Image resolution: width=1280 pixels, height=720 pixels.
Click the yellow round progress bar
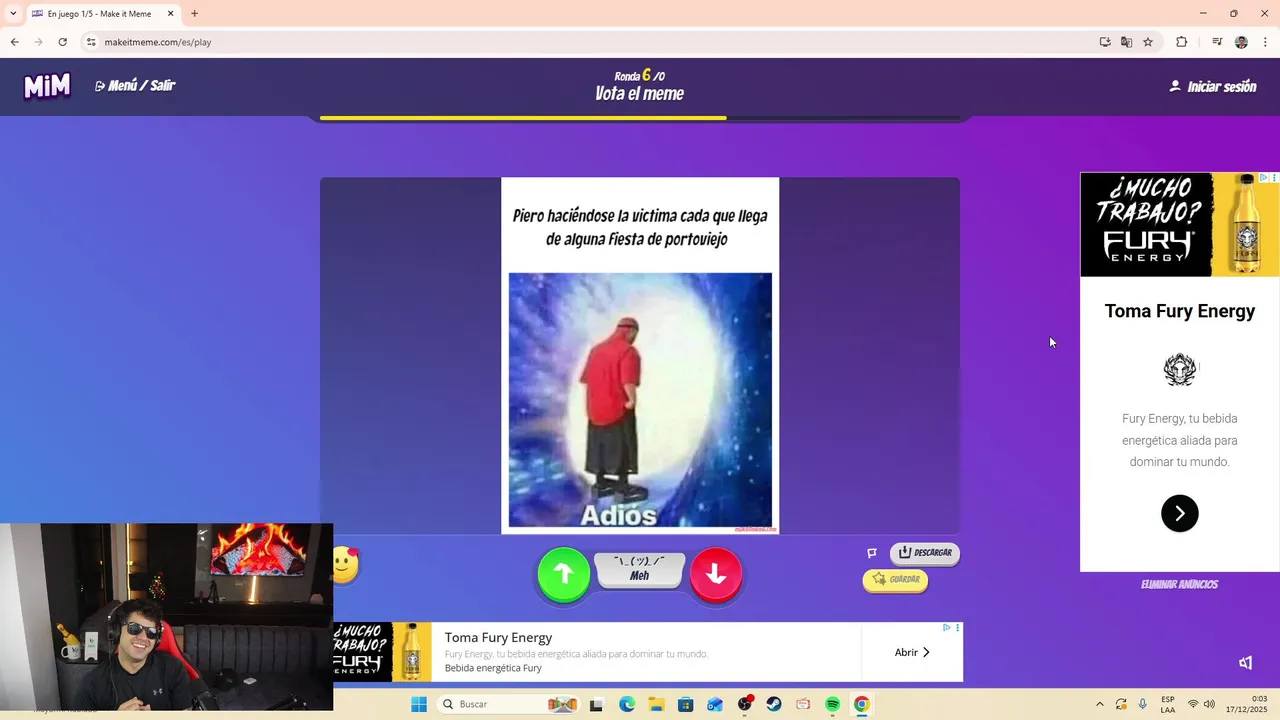click(523, 118)
